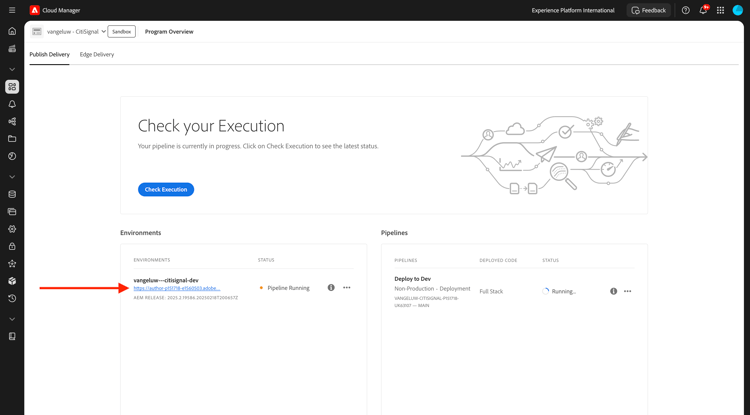Go to Home in the sidebar
The width and height of the screenshot is (750, 415).
tap(12, 31)
